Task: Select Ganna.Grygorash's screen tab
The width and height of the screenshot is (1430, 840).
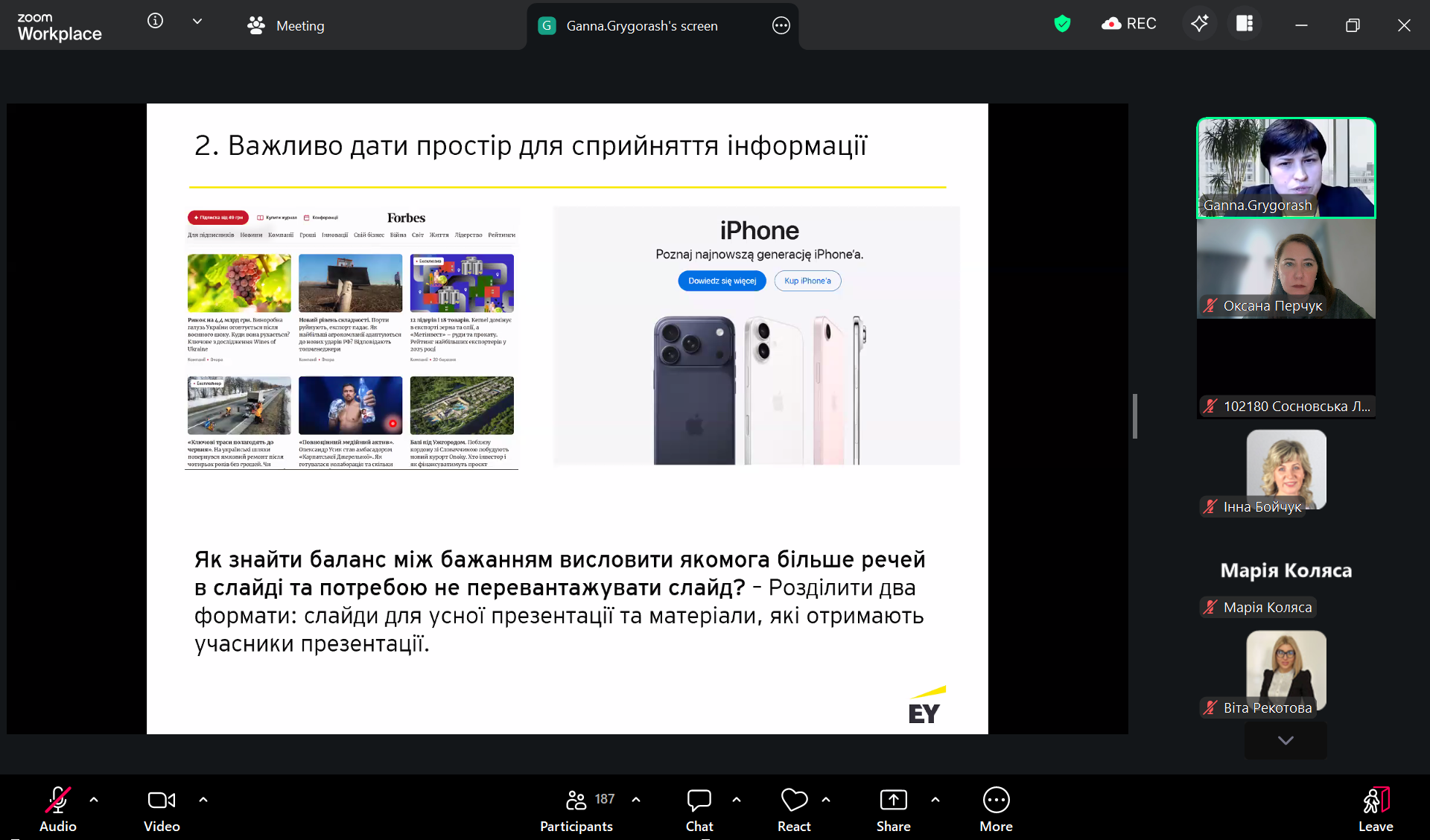Action: click(x=641, y=26)
